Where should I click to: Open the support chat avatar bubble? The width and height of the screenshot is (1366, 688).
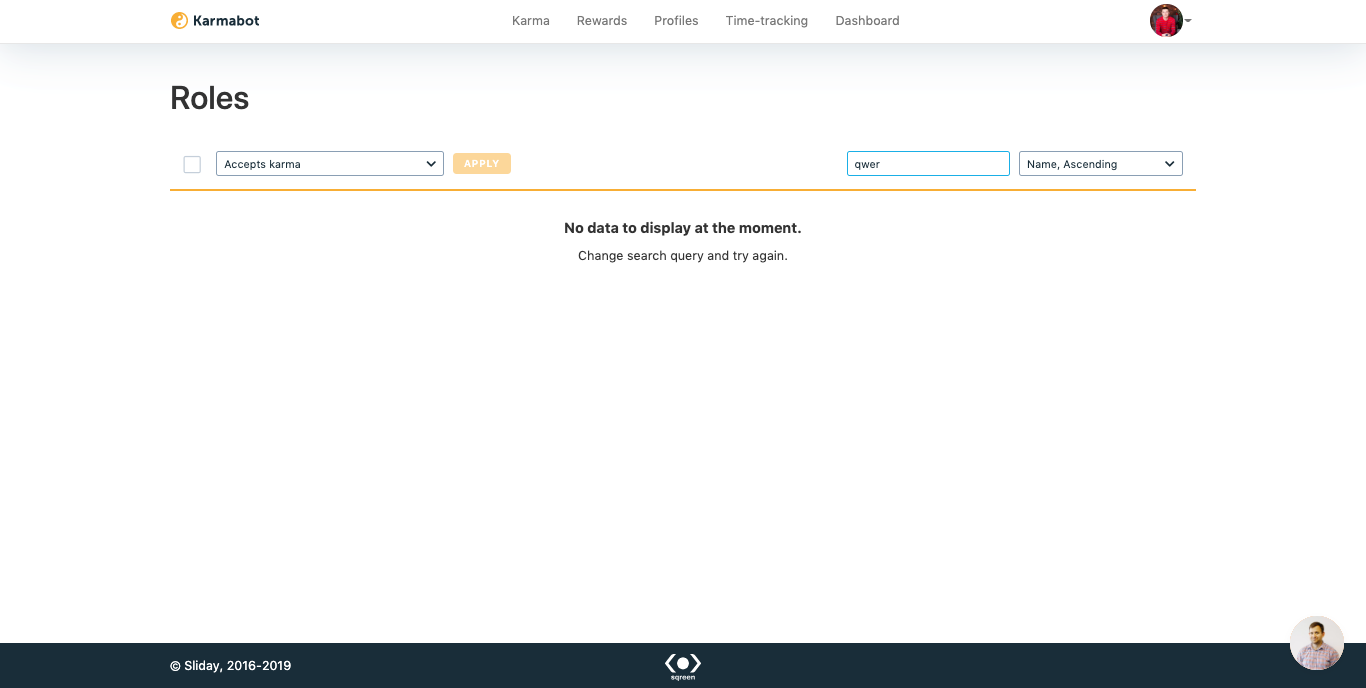tap(1317, 643)
